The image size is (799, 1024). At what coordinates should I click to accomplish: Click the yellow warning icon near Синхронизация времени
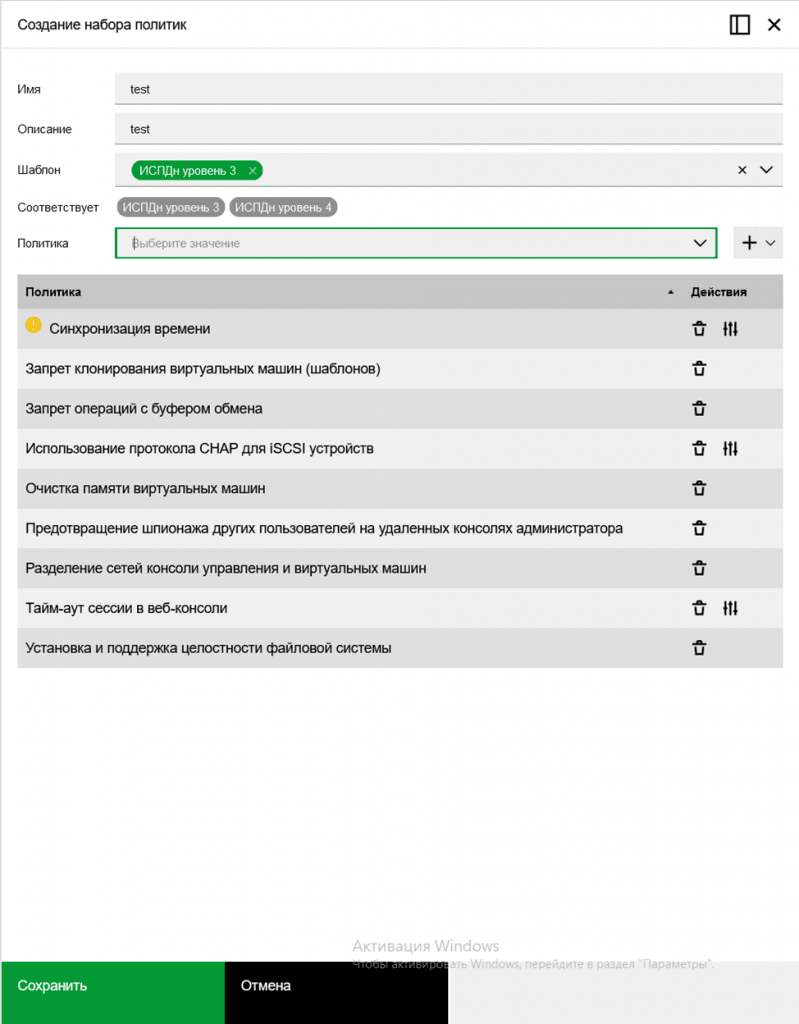point(34,326)
